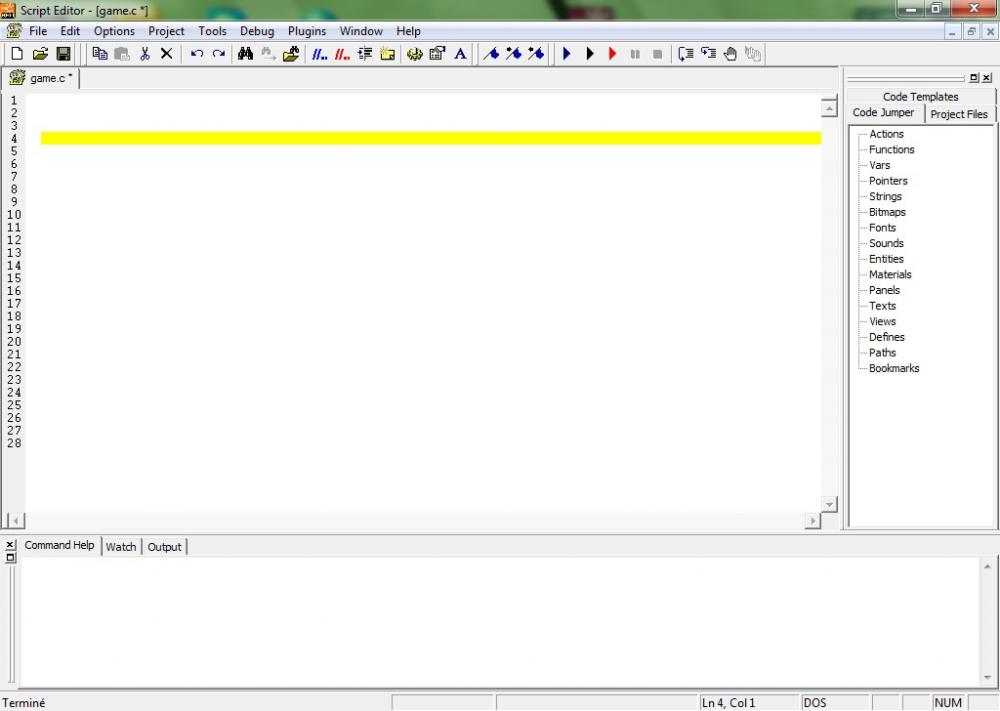Create a new file with the blank page icon
Screen dimensions: 1000x711
[17, 54]
